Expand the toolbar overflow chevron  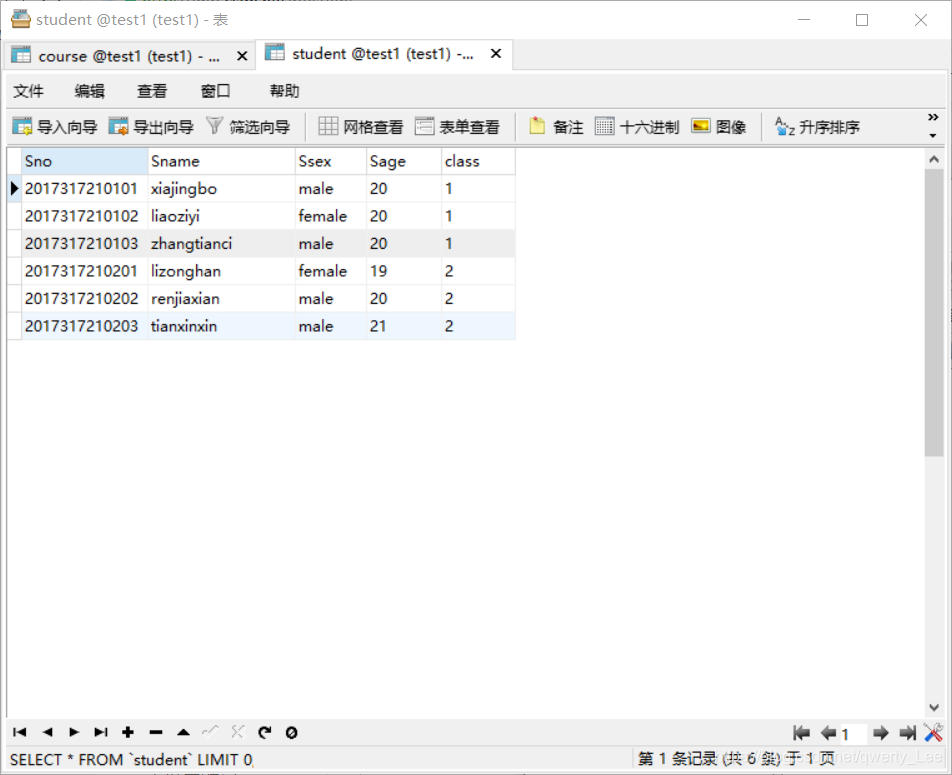click(934, 117)
